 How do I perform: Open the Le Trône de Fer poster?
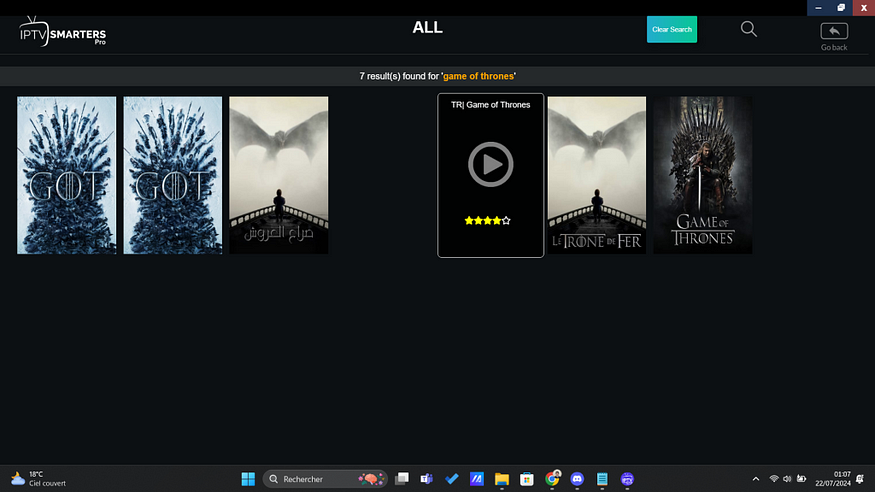(597, 175)
